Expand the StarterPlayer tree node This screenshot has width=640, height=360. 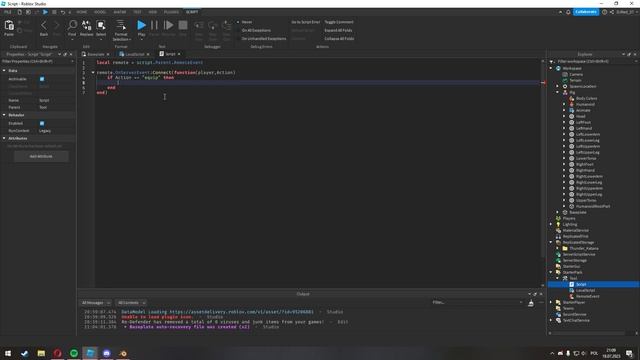pyautogui.click(x=551, y=302)
